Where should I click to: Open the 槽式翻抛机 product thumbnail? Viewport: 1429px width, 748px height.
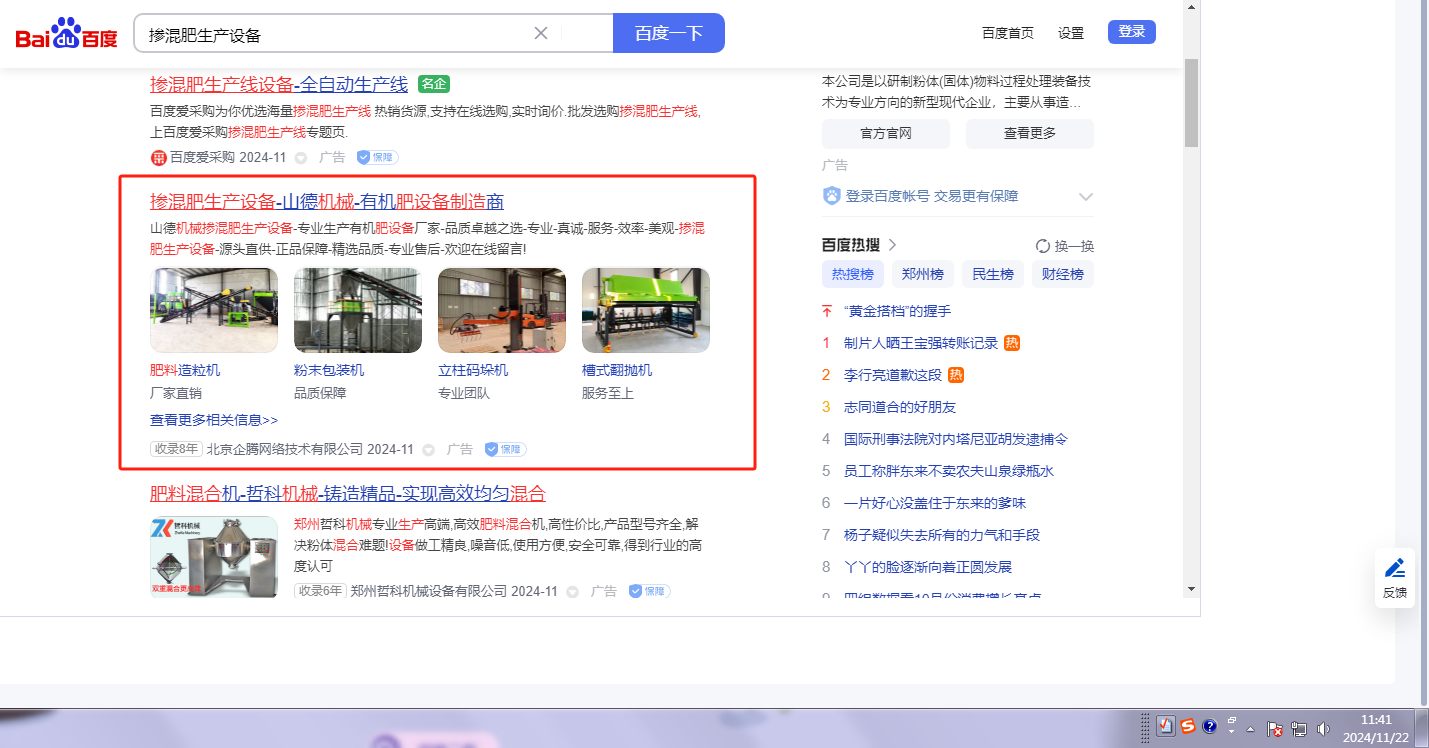coord(645,310)
